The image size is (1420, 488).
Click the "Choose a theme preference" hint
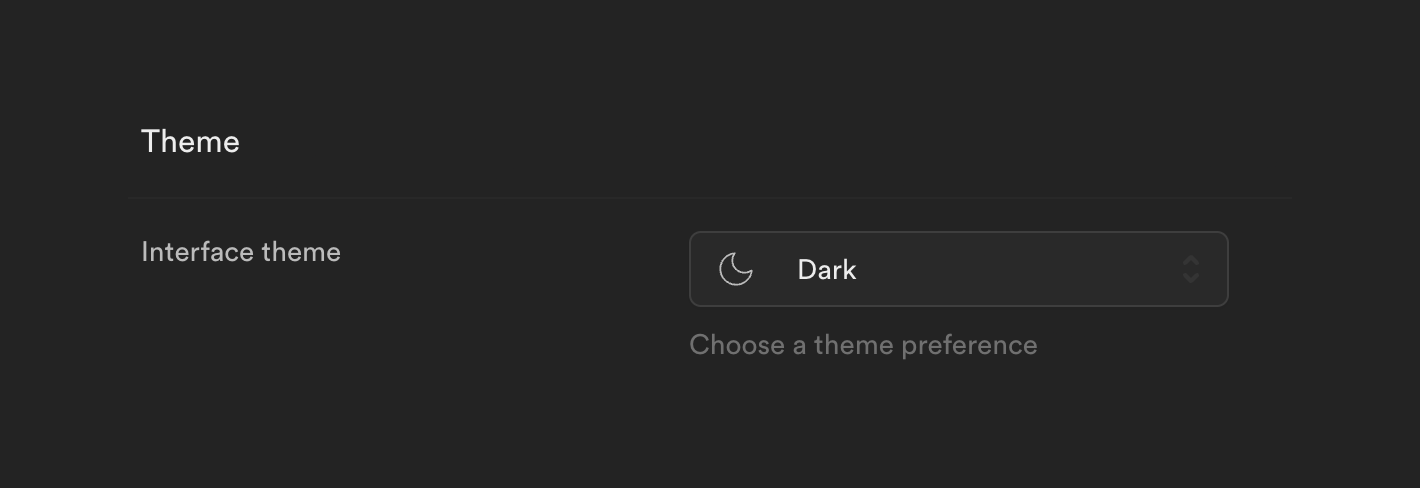[863, 345]
